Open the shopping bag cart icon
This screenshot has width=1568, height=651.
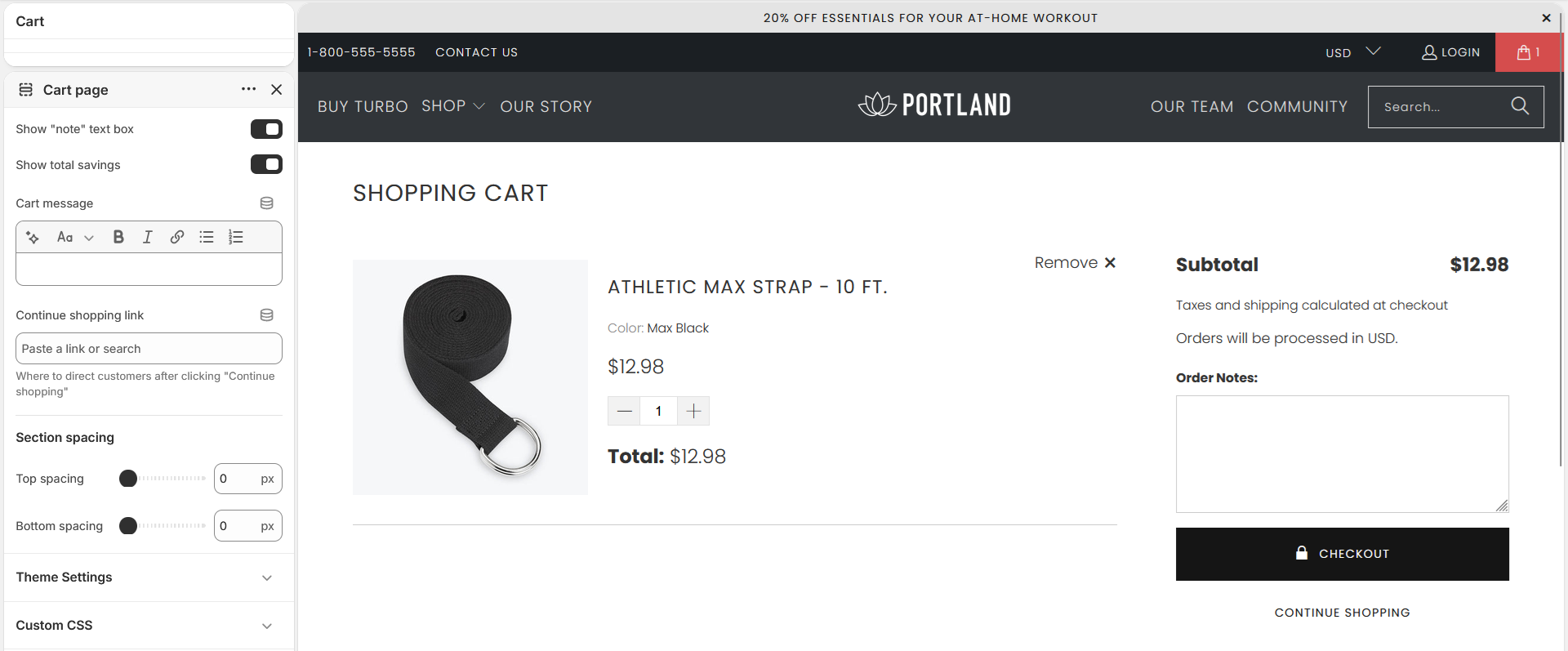coord(1528,52)
